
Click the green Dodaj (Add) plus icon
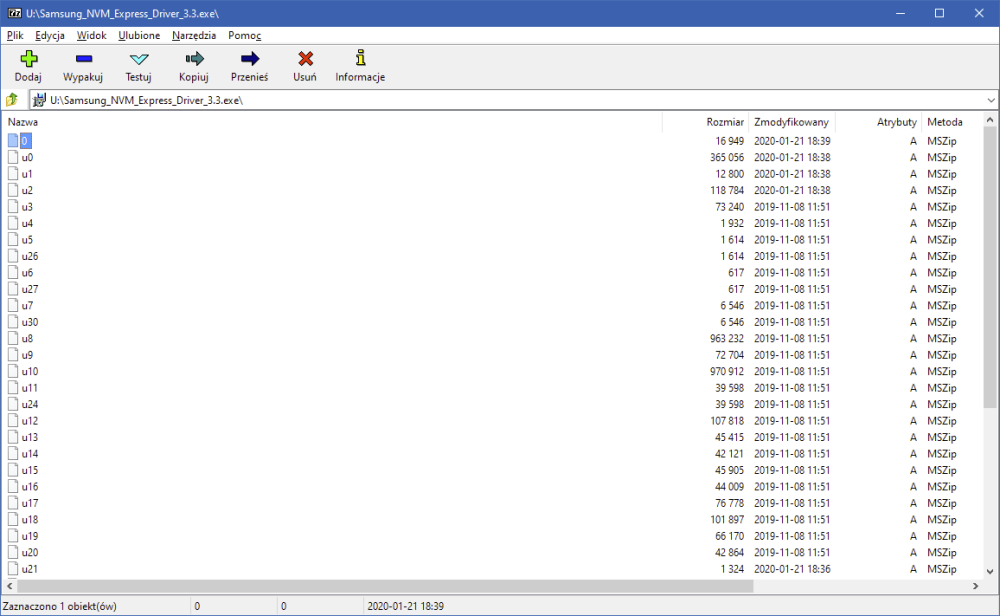pos(28,59)
